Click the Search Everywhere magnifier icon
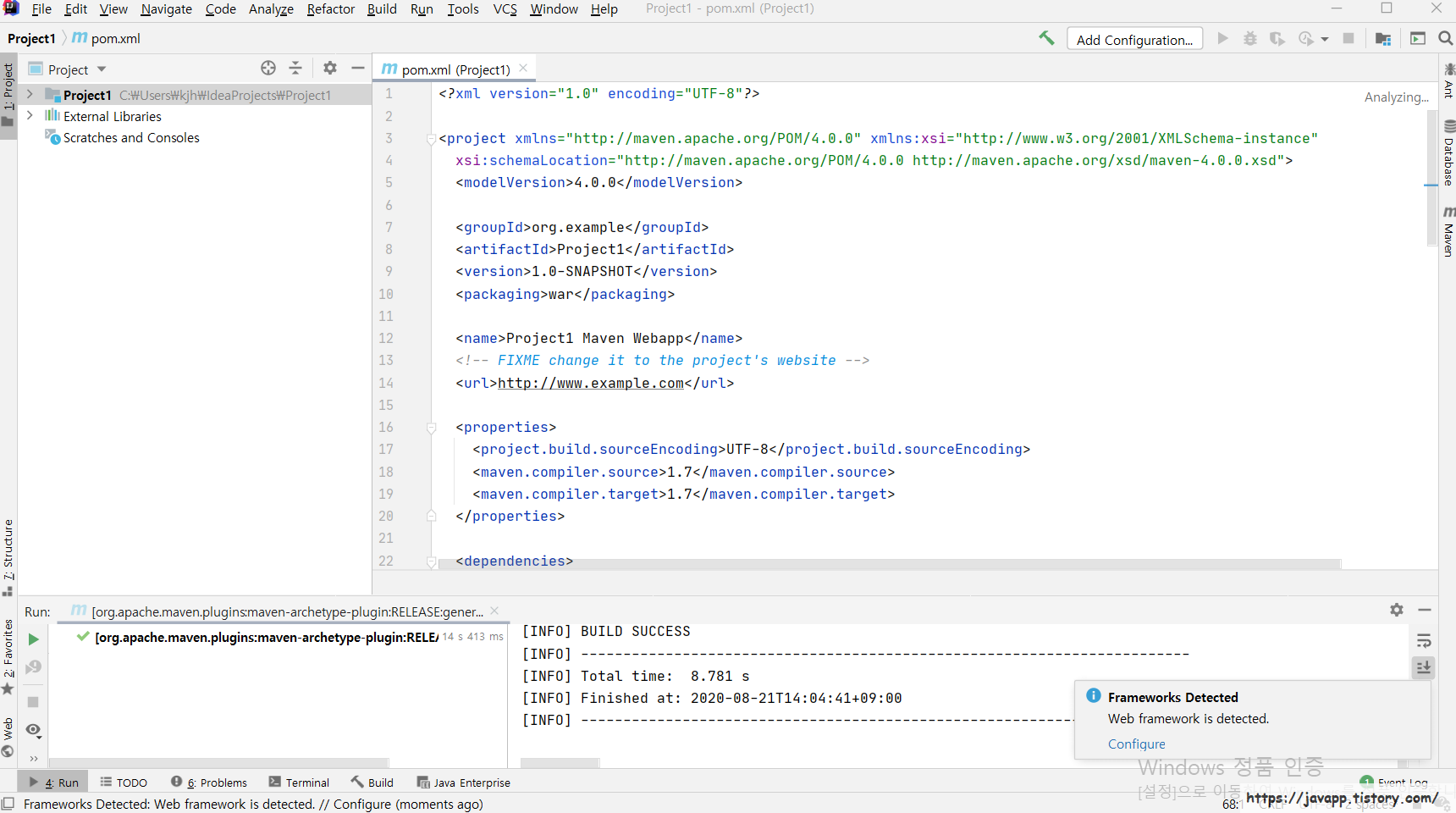This screenshot has width=1456, height=813. 1446,38
